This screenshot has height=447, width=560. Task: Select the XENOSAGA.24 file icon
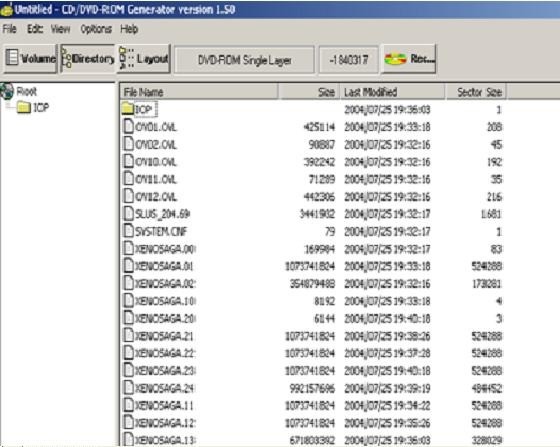click(x=128, y=387)
